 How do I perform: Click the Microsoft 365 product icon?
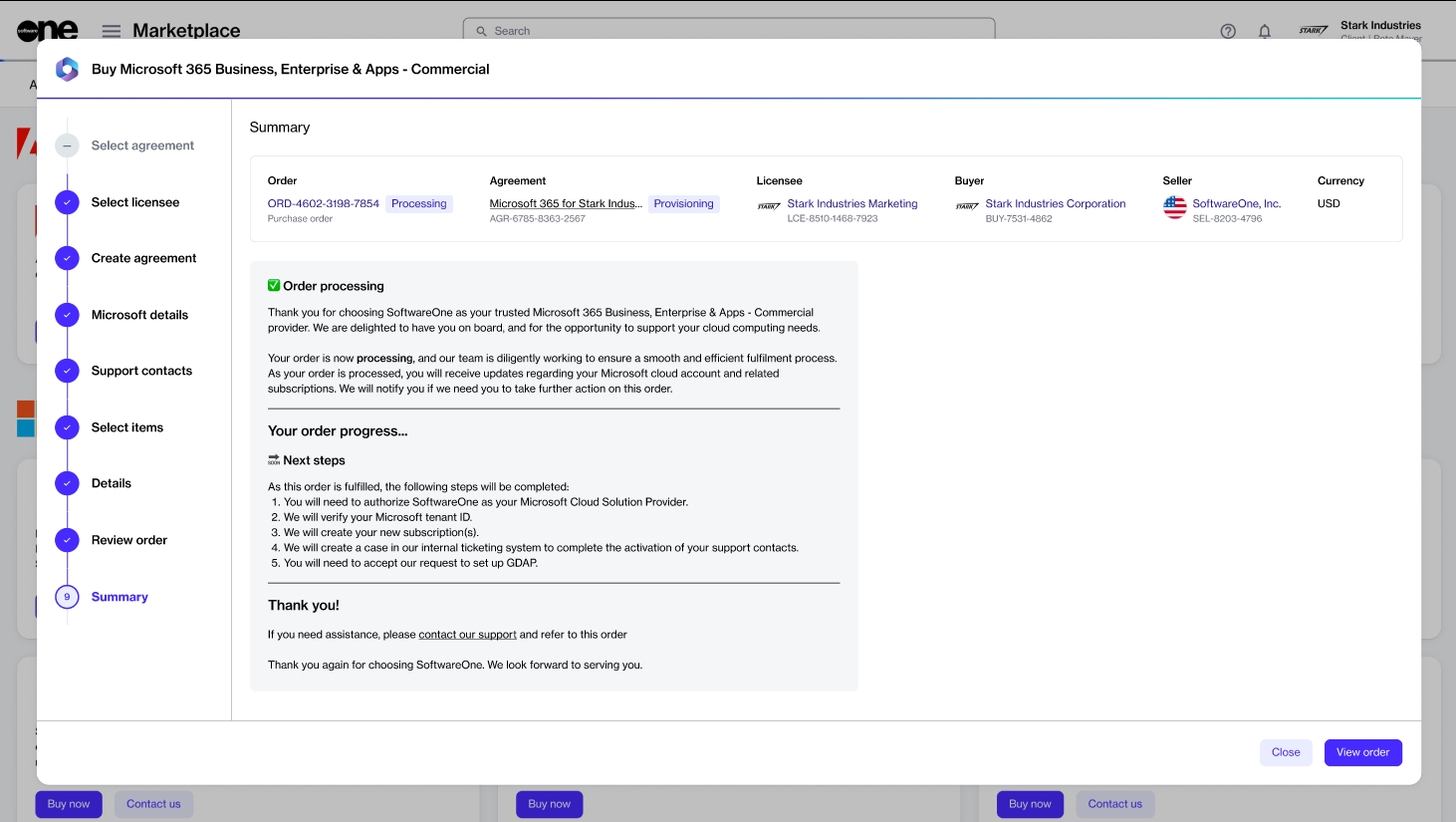[x=67, y=69]
